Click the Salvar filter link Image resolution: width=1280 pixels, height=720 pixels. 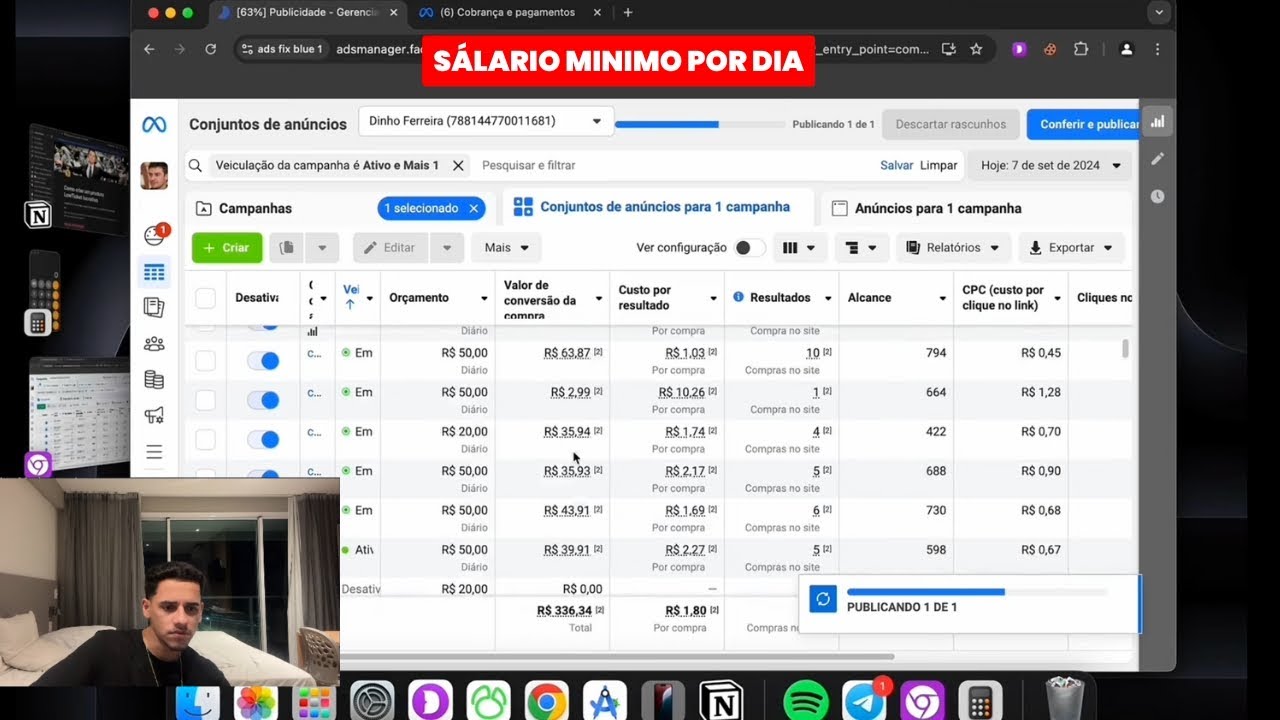(x=896, y=165)
